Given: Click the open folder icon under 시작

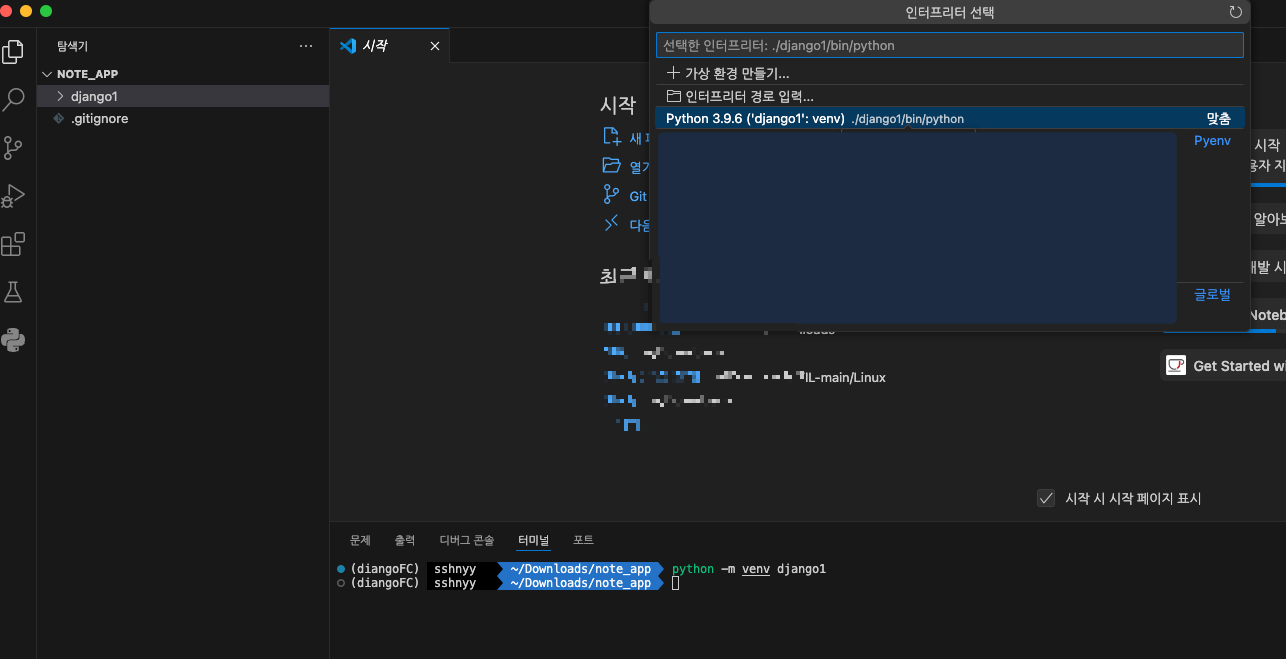Looking at the screenshot, I should 611,166.
